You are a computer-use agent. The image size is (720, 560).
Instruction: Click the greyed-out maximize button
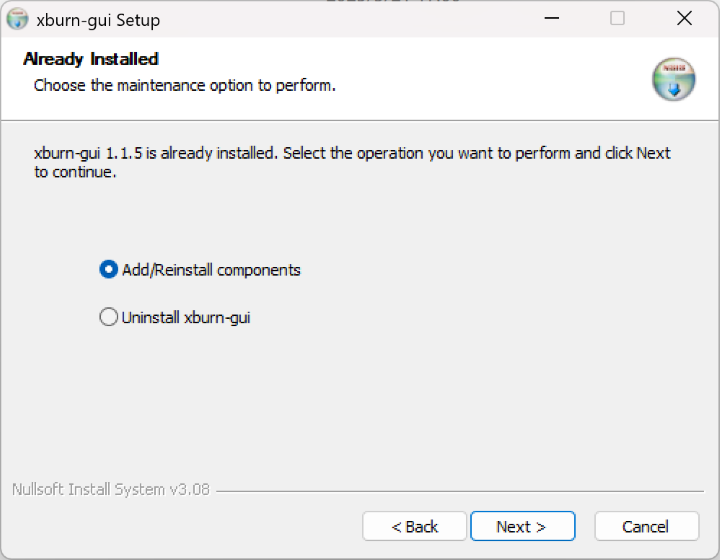(617, 18)
